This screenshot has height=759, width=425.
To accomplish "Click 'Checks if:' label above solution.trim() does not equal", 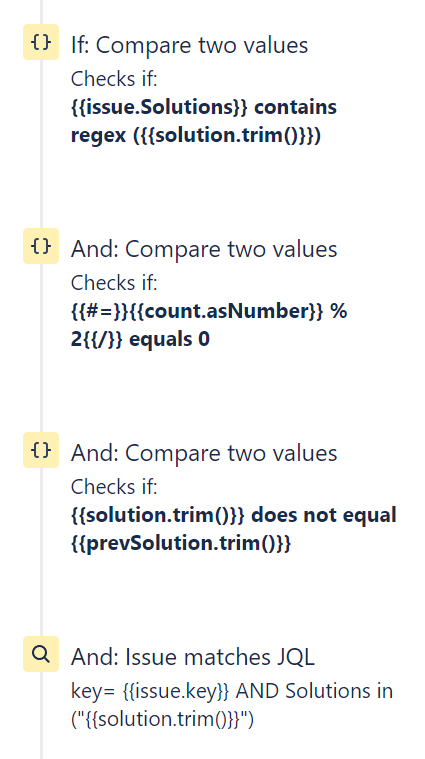I will [x=114, y=486].
